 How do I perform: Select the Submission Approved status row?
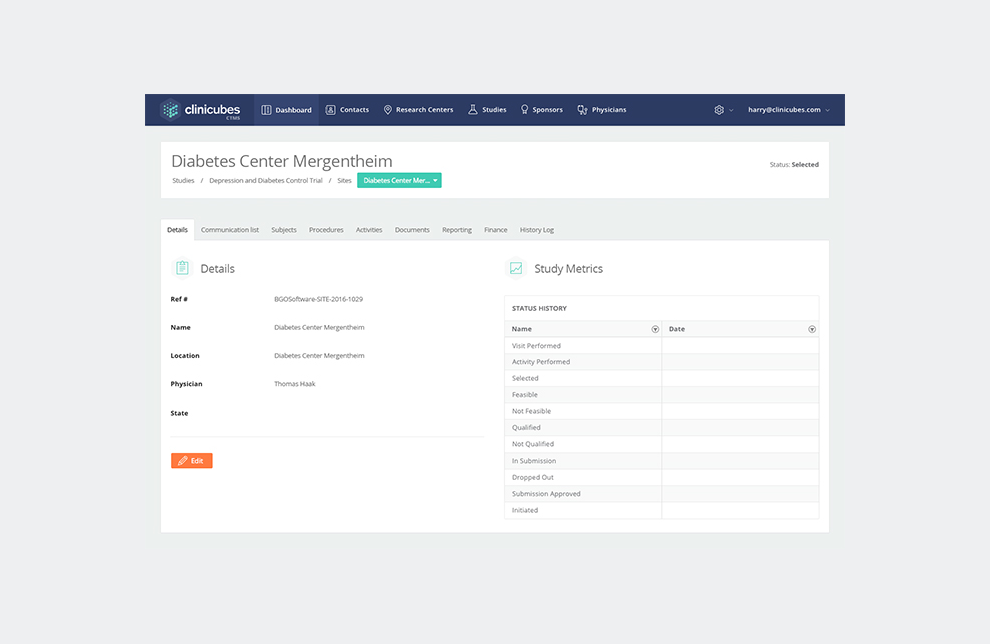662,494
